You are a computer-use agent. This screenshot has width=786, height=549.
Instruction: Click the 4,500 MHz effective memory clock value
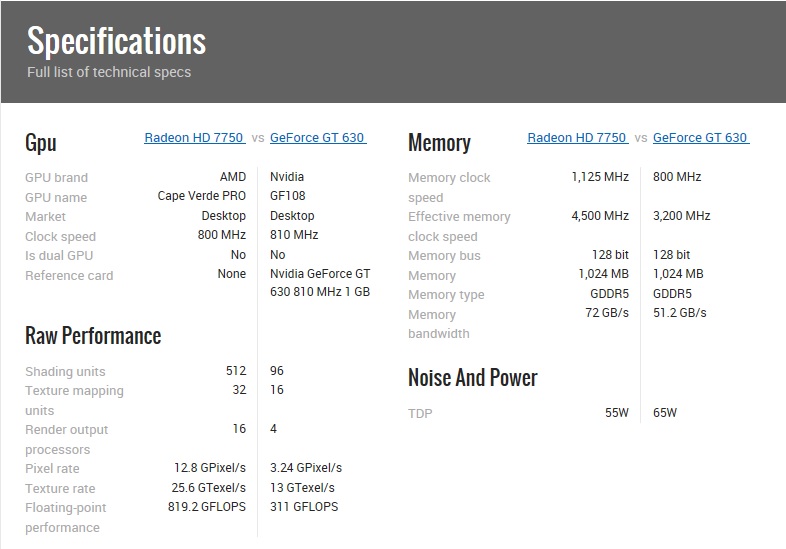pos(600,216)
